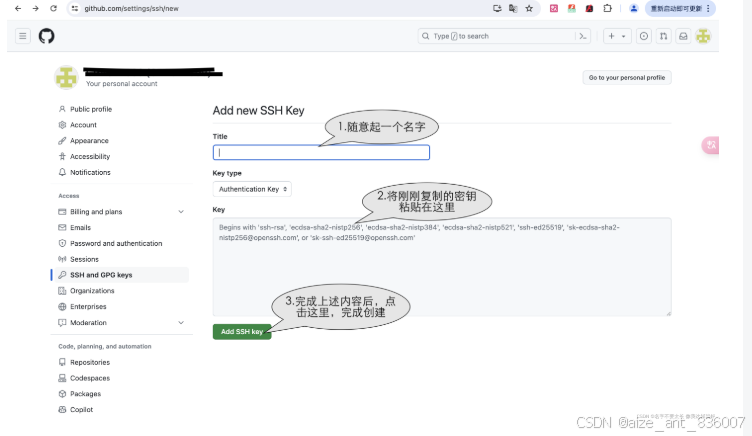Click the Enterprises globe icon
This screenshot has height=436, width=752.
pyautogui.click(x=62, y=306)
